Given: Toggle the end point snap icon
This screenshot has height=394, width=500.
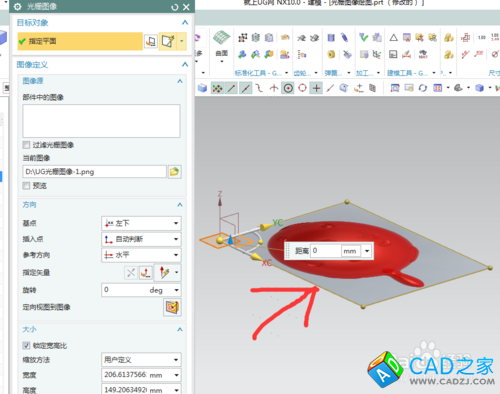Looking at the screenshot, I should click(231, 88).
